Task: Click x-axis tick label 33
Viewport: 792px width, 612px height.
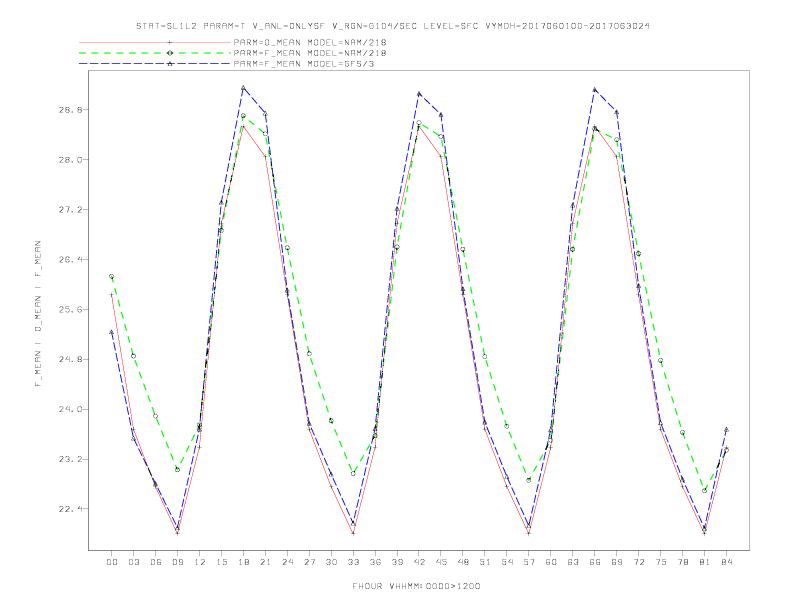Action: [x=353, y=562]
